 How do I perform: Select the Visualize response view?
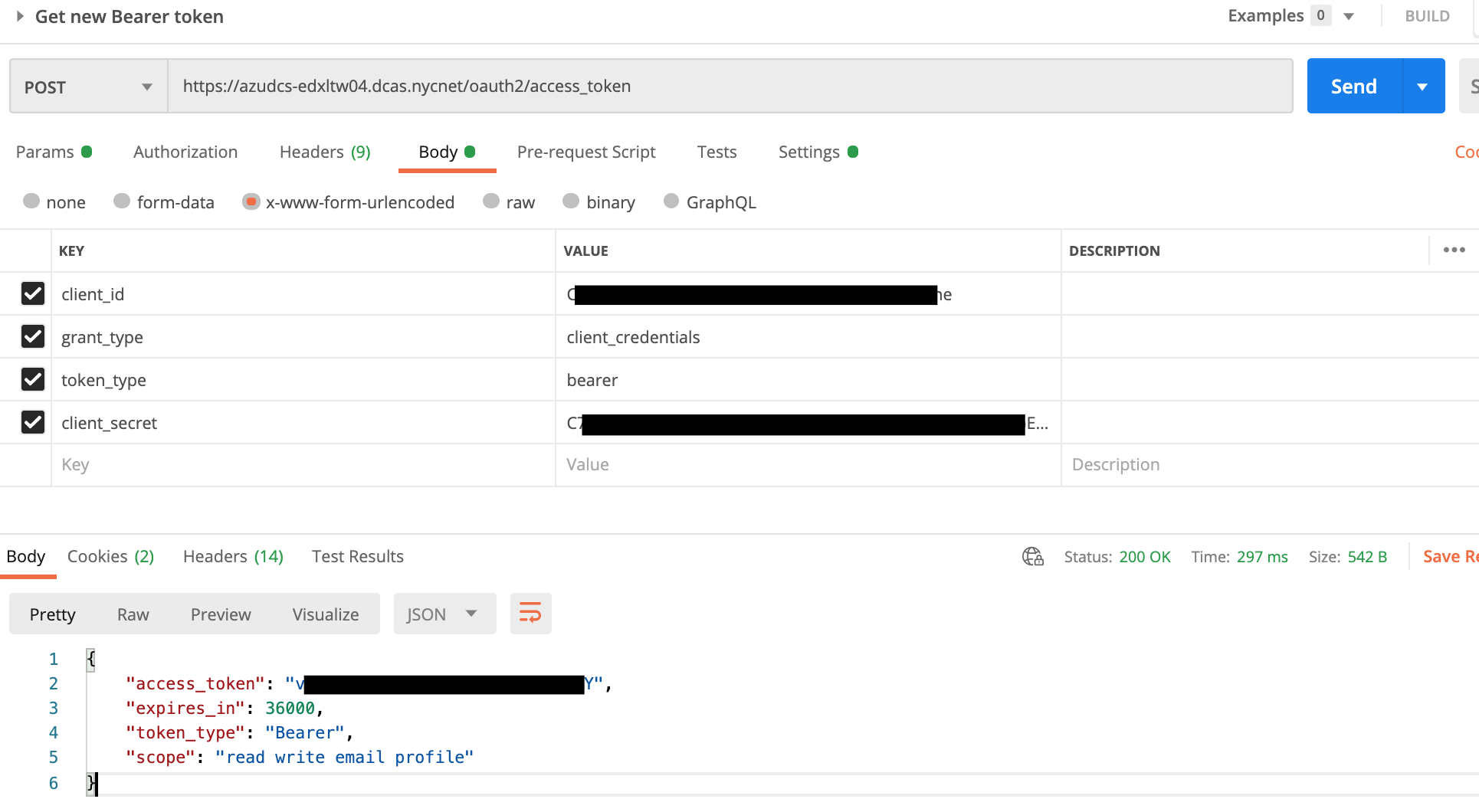(326, 614)
